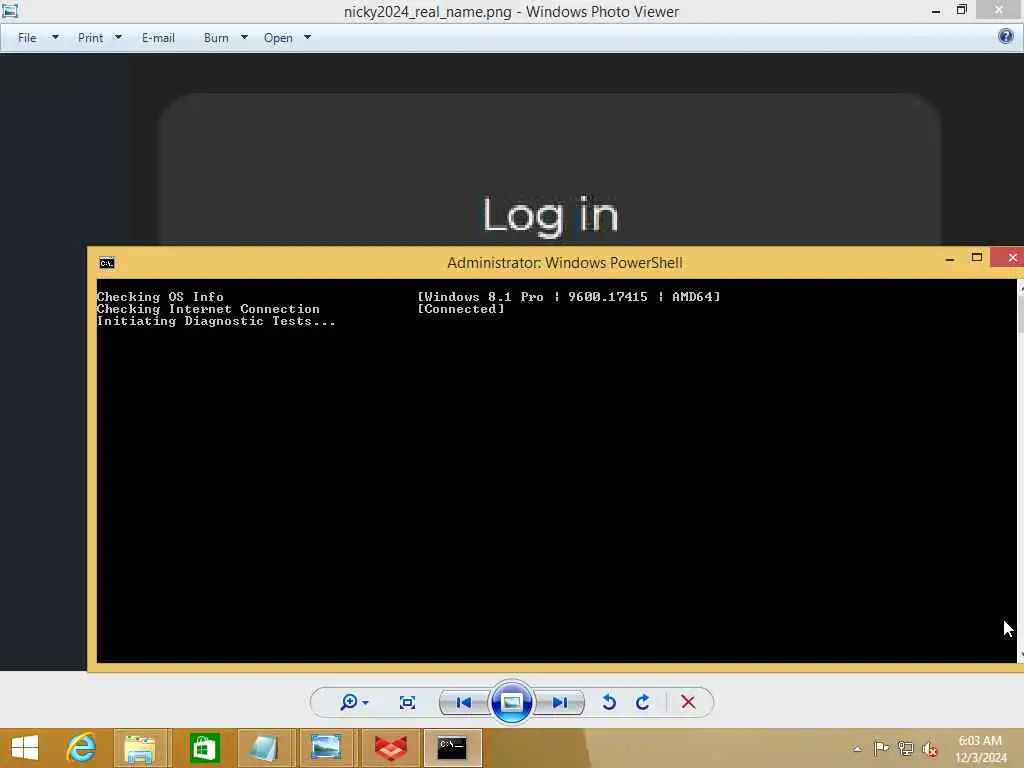The width and height of the screenshot is (1024, 768).
Task: Open the red fox taskbar icon
Action: [390, 748]
